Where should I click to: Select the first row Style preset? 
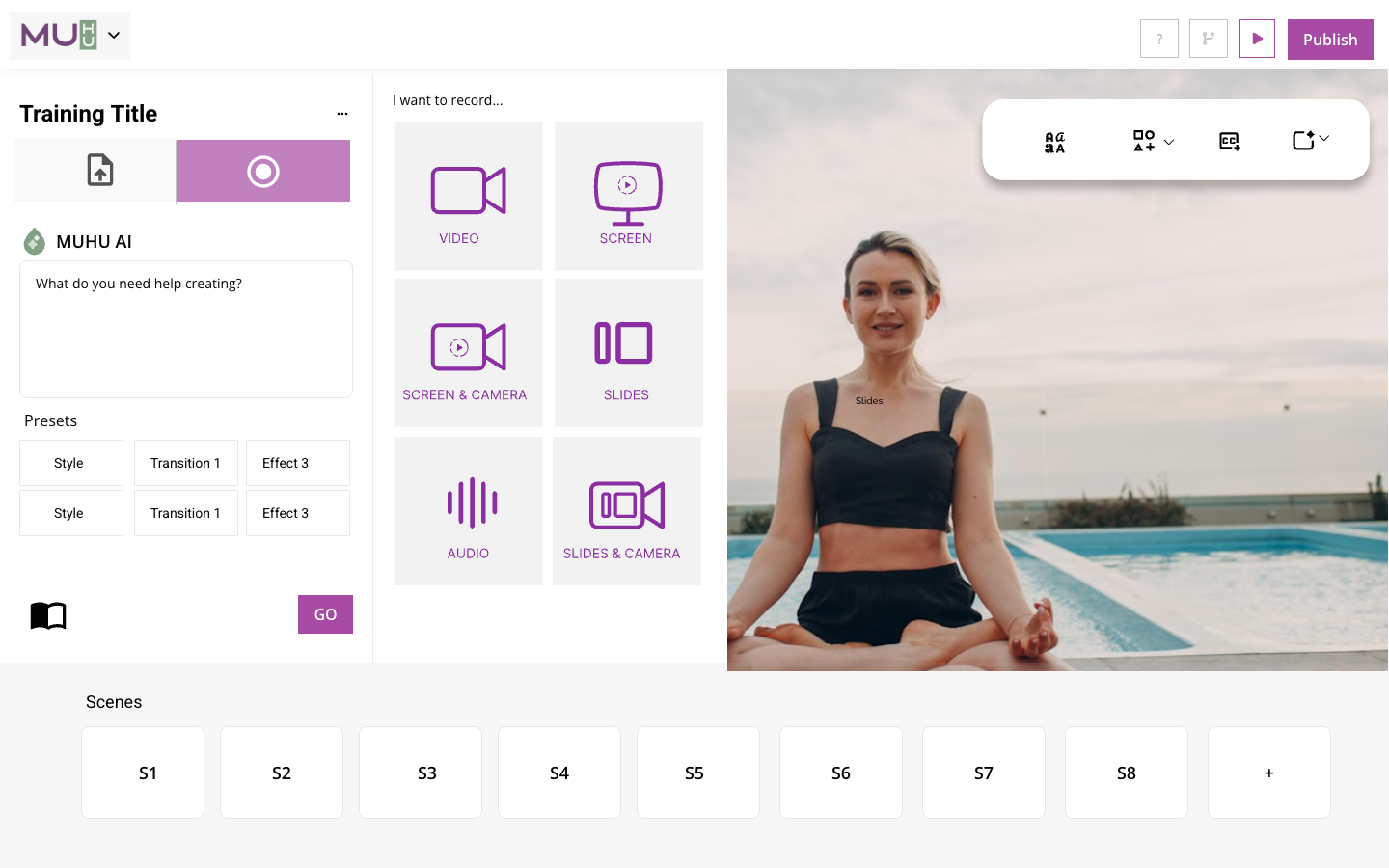[x=71, y=463]
